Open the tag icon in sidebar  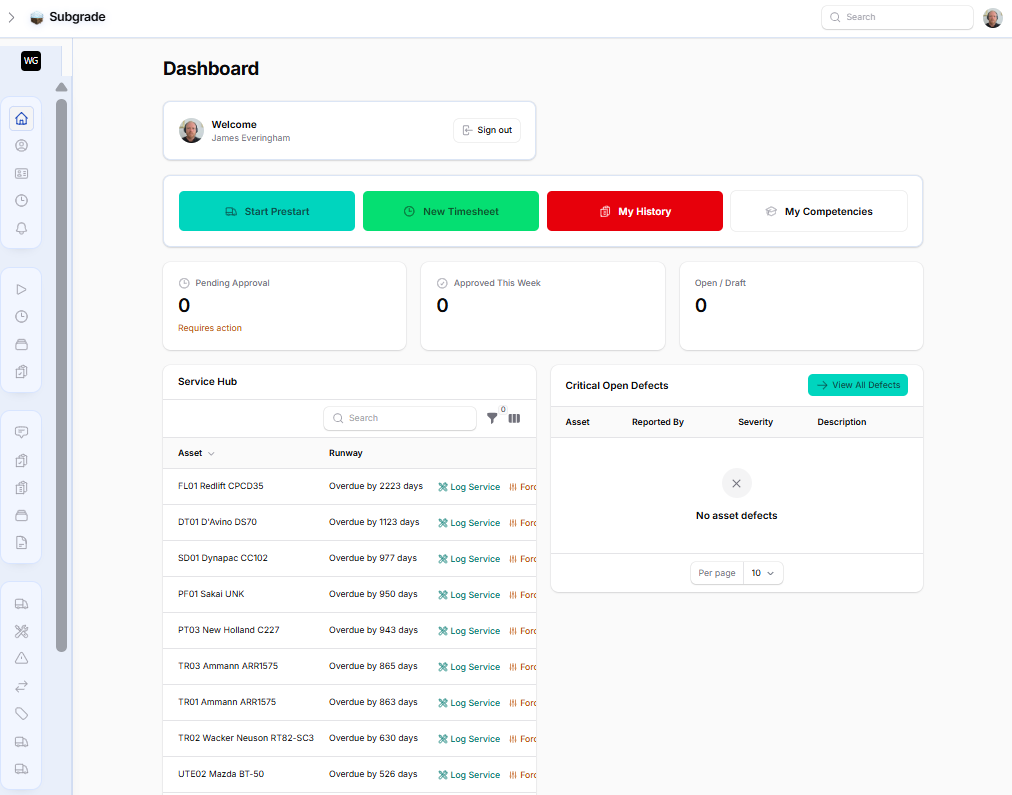coord(21,714)
